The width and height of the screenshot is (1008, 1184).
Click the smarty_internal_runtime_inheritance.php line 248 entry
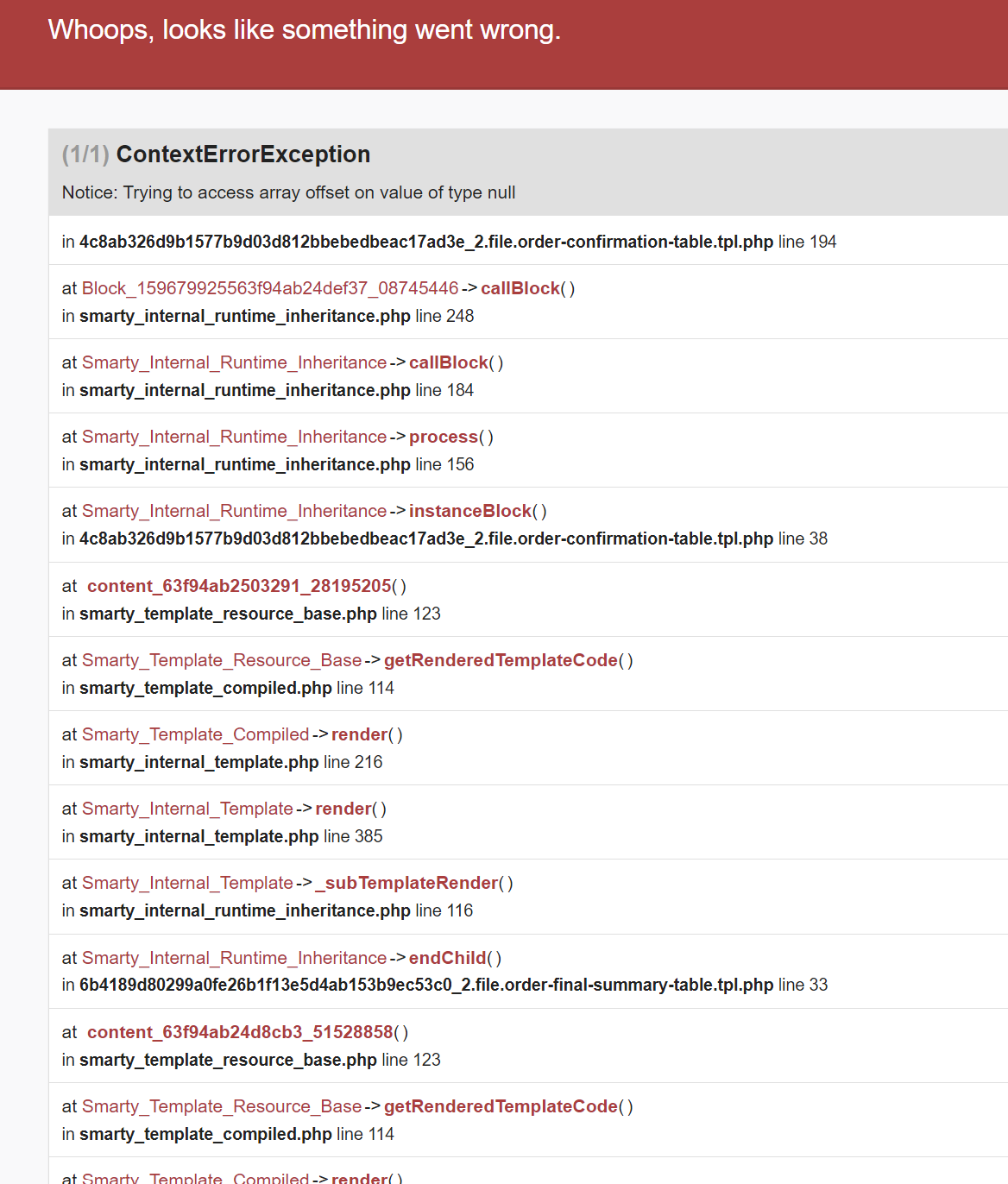pyautogui.click(x=268, y=316)
